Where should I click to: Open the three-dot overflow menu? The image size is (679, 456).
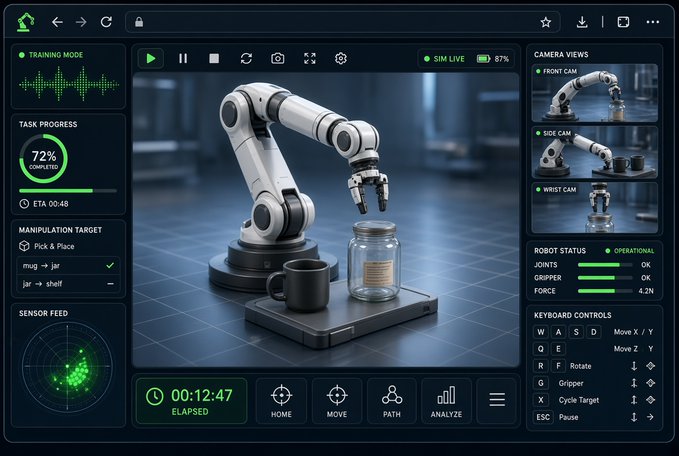click(x=653, y=22)
